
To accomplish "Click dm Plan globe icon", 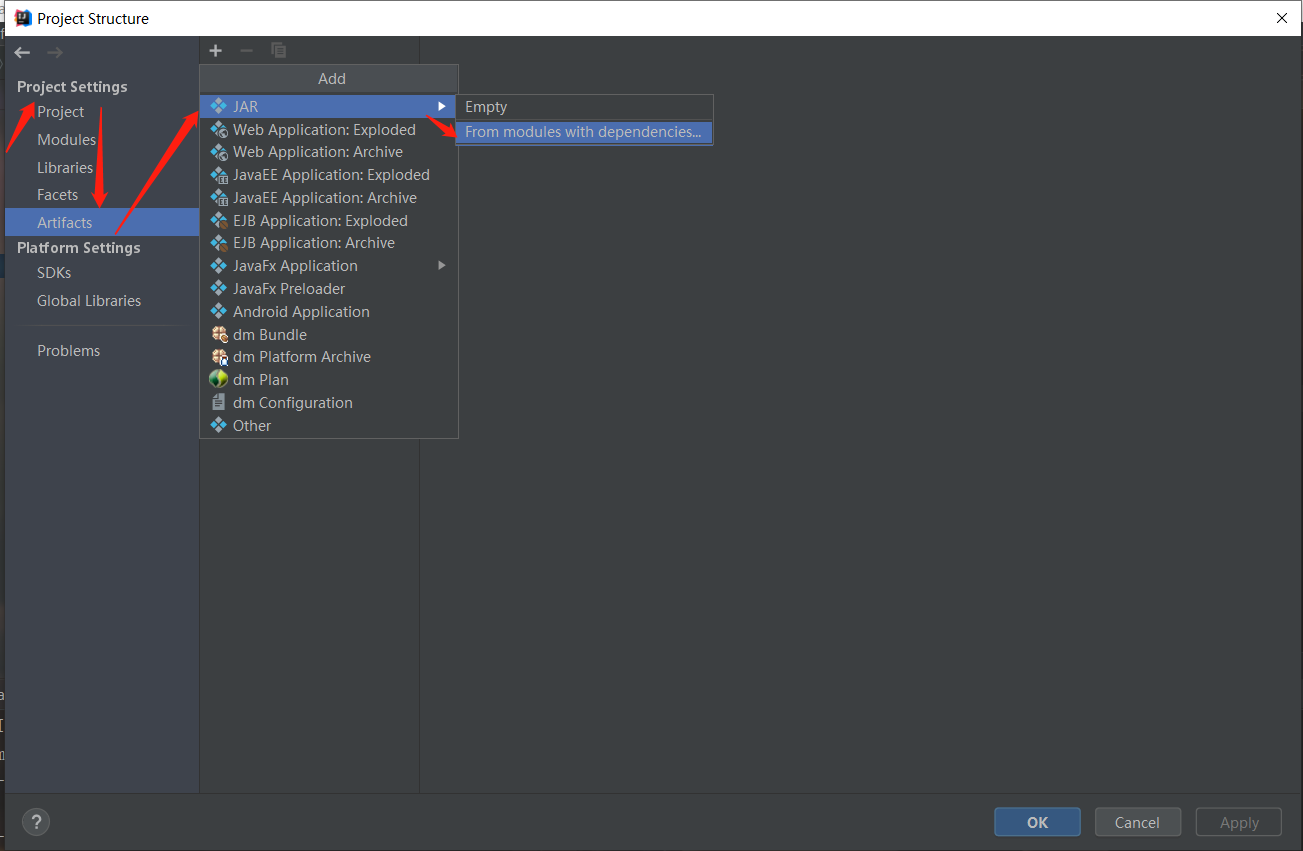I will click(219, 380).
